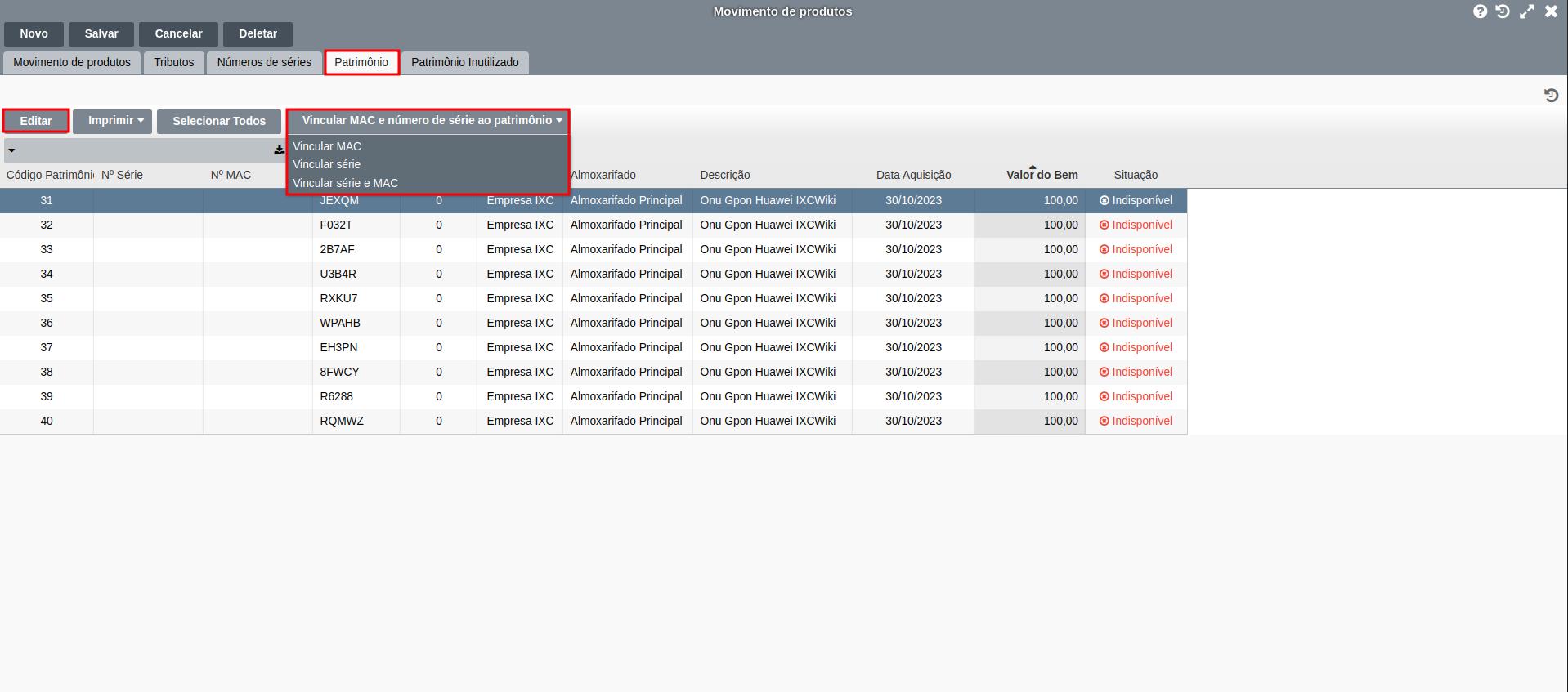The width and height of the screenshot is (1568, 692).
Task: Select row with code 31
Action: point(594,200)
